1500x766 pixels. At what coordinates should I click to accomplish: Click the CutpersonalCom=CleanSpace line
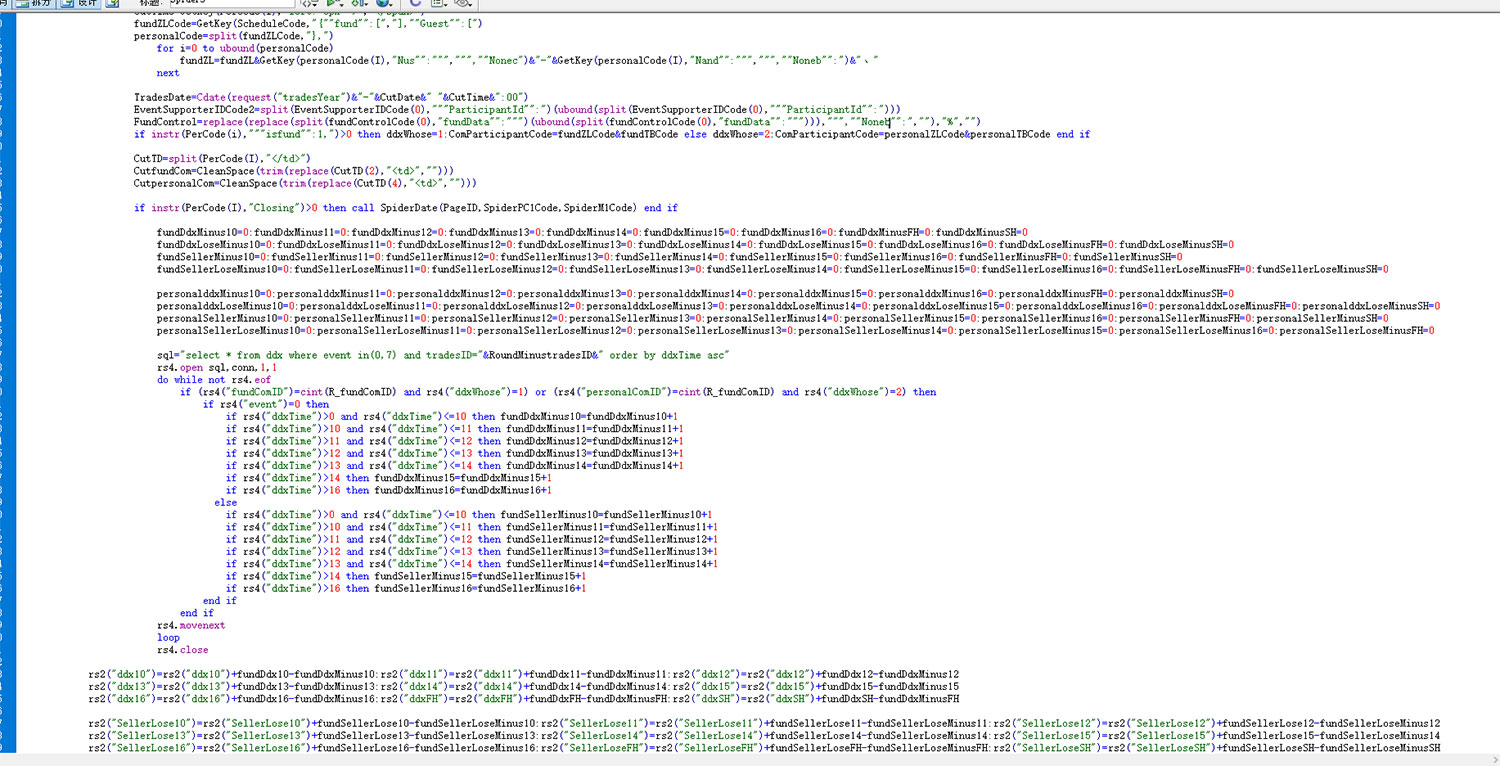pyautogui.click(x=305, y=184)
